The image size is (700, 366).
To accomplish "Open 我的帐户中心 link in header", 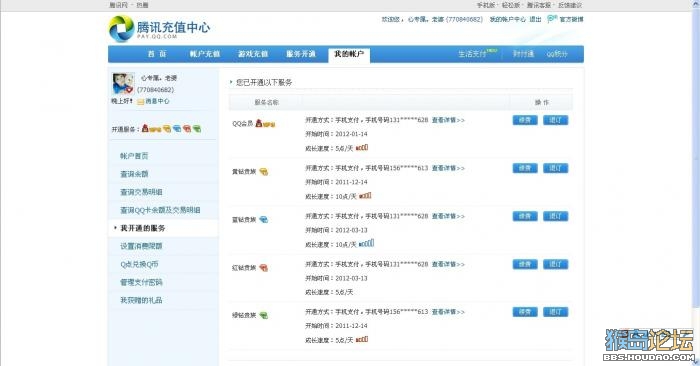I will pyautogui.click(x=508, y=19).
